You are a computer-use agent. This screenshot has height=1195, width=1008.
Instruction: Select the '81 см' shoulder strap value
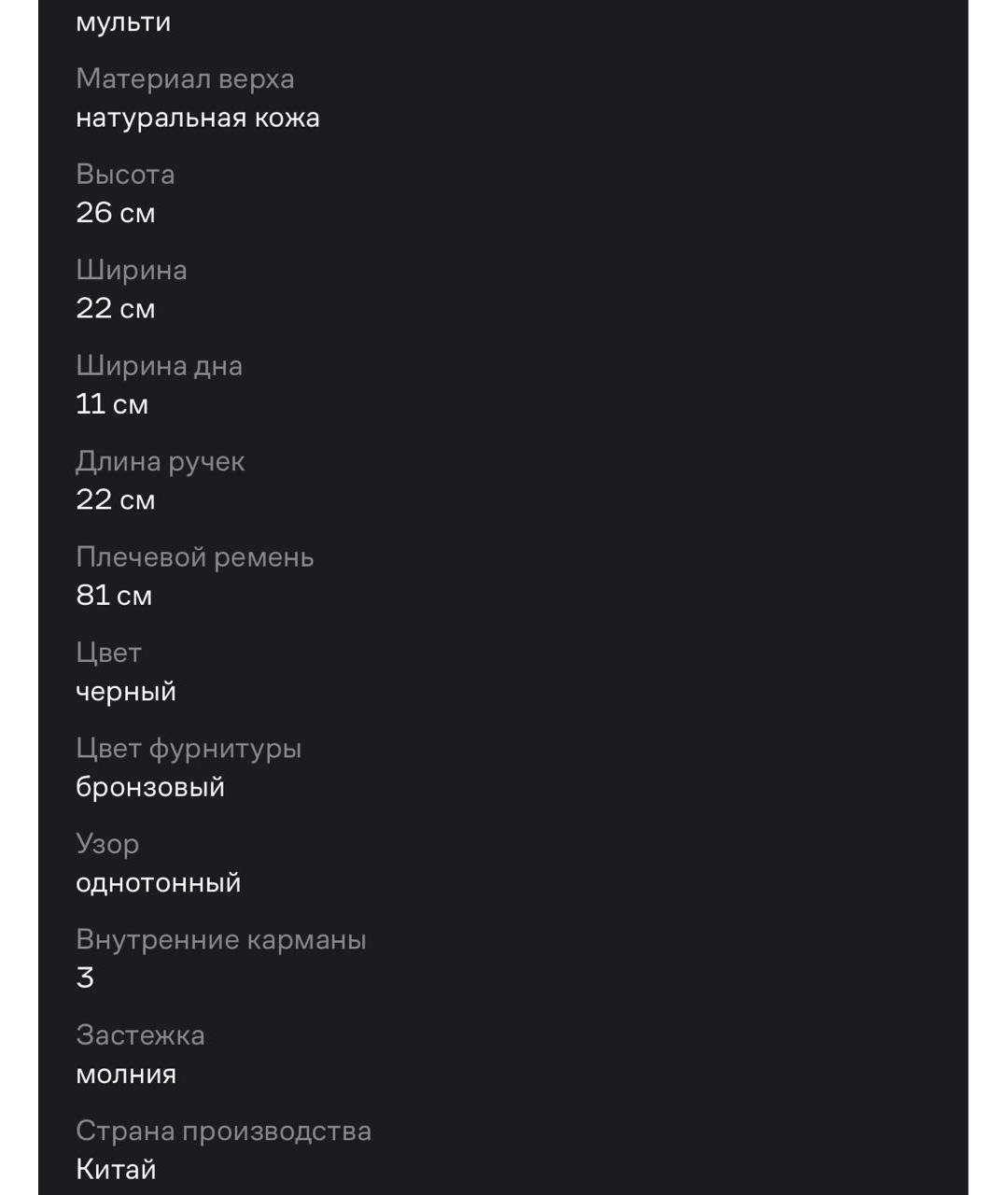(114, 596)
